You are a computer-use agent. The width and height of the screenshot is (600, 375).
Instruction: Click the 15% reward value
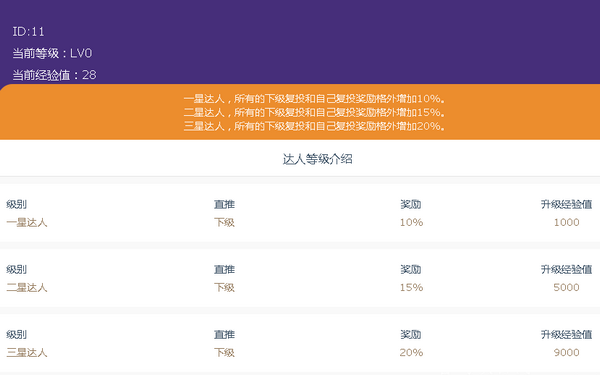click(x=411, y=287)
